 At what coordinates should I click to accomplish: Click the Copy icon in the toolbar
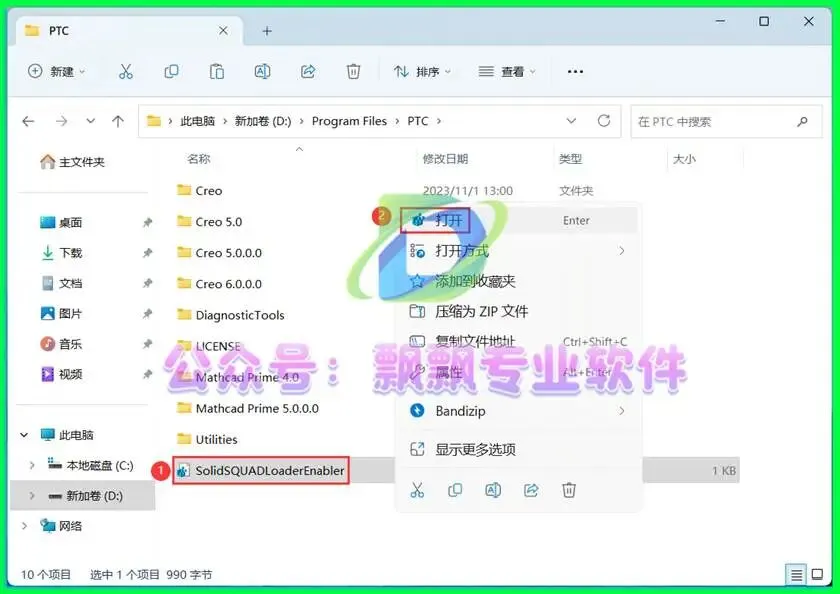coord(171,71)
